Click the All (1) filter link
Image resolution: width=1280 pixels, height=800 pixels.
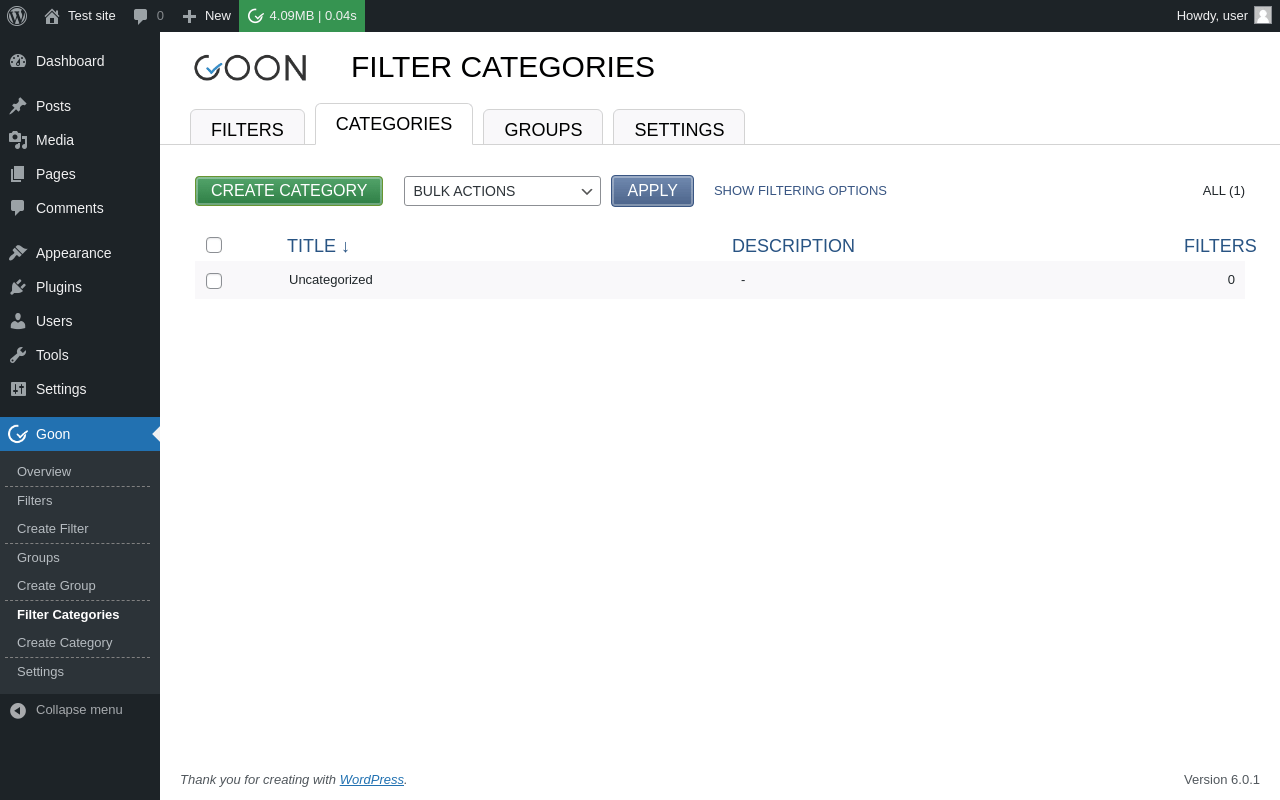(1224, 191)
